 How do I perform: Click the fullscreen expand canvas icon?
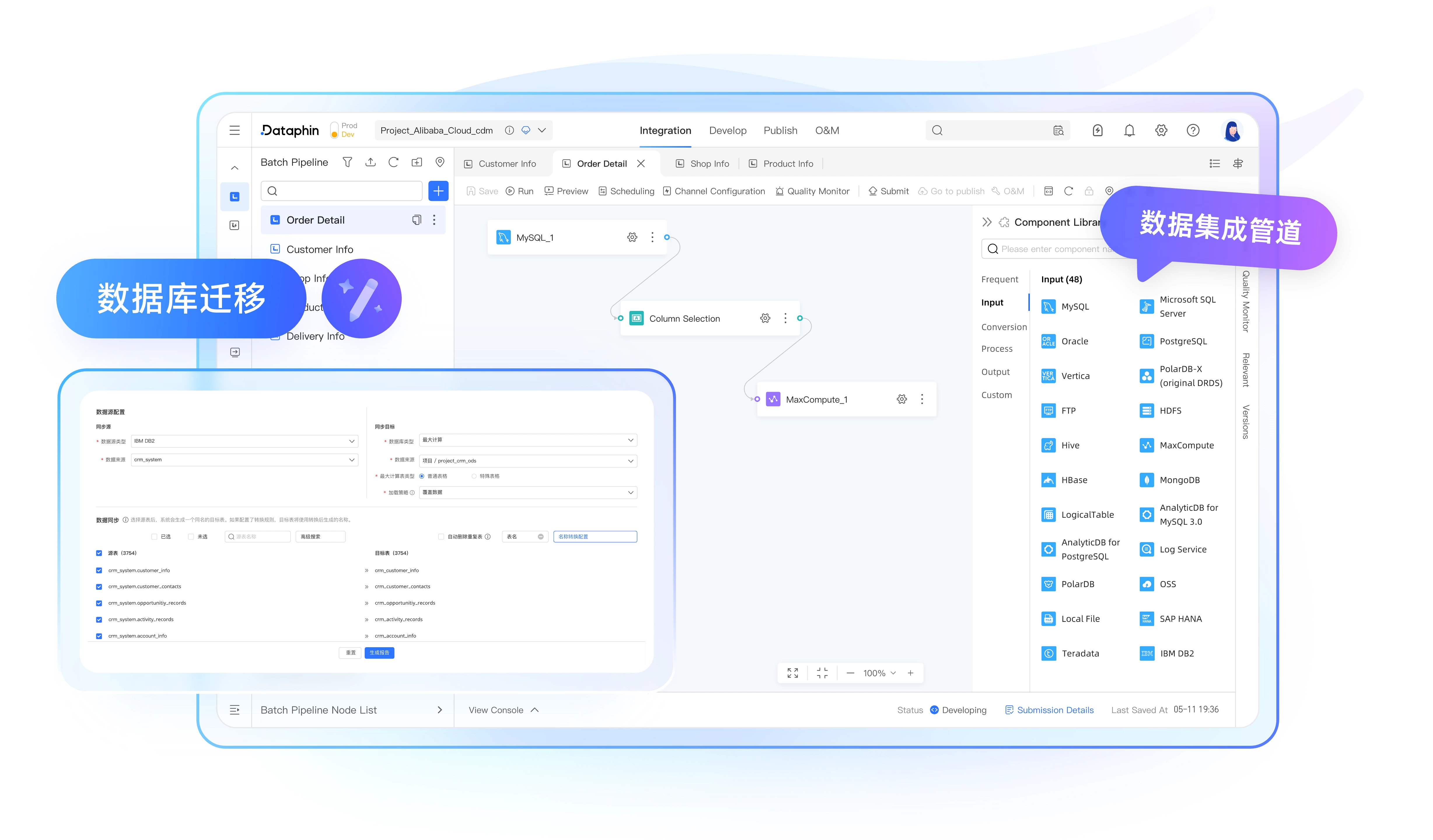point(793,673)
